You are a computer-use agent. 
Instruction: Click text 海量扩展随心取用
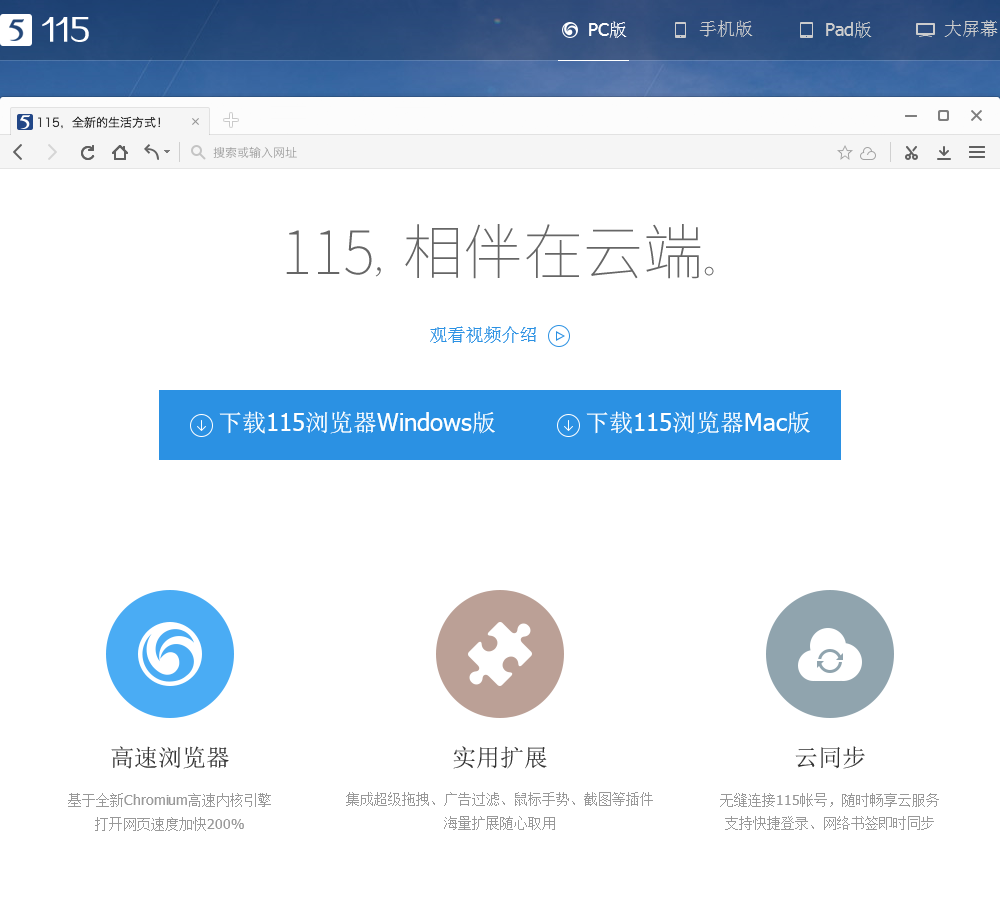click(500, 824)
